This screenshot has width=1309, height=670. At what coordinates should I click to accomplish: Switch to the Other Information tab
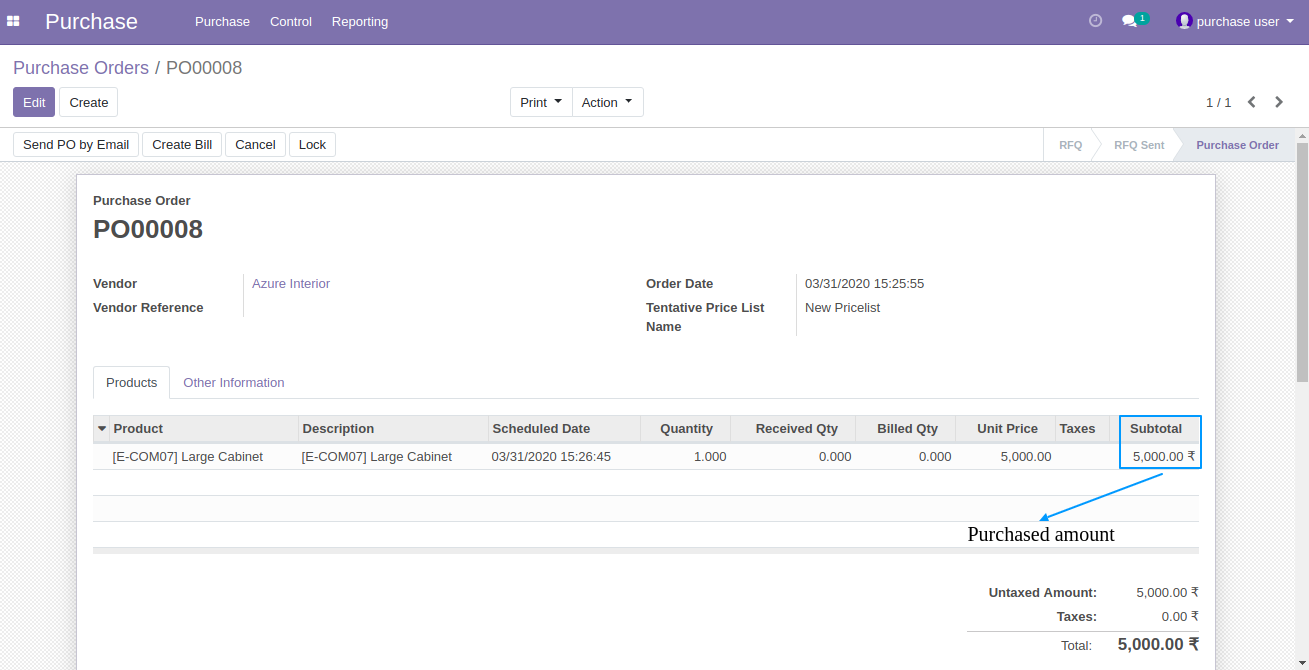[x=234, y=382]
